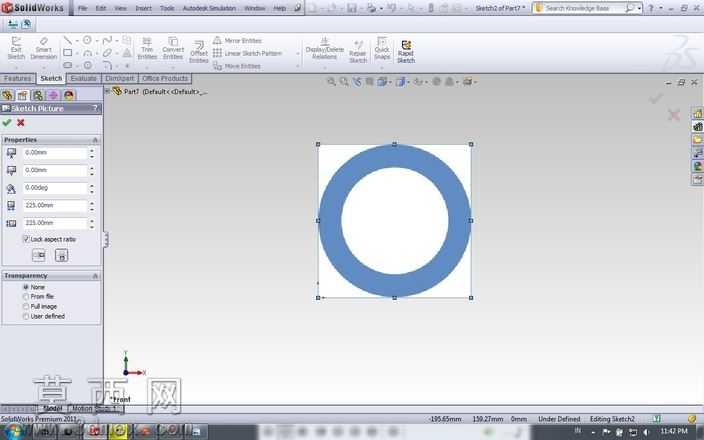Open the Quick Snaps tool
This screenshot has width=704, height=440.
click(x=382, y=49)
